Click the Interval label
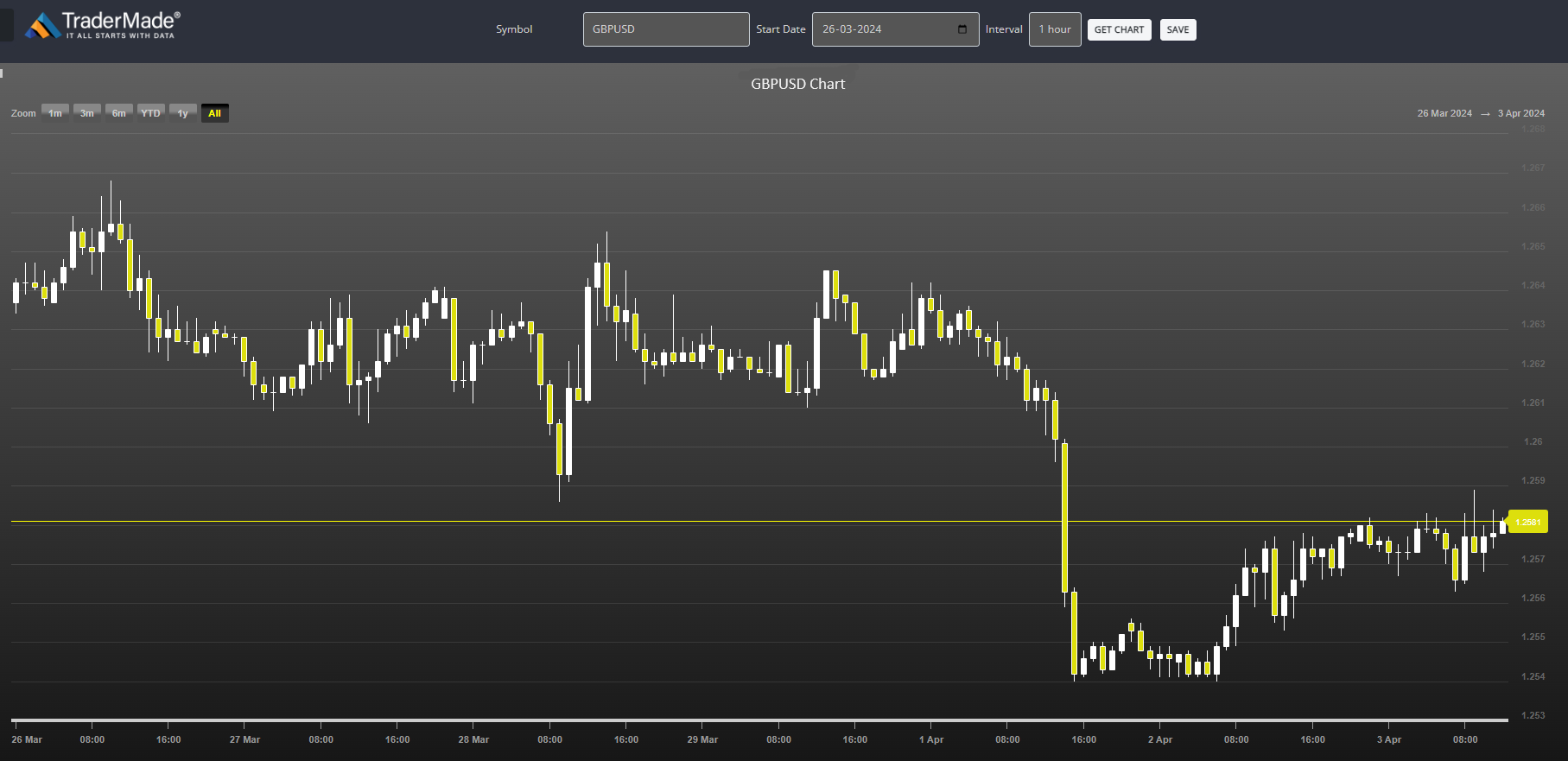 1004,29
